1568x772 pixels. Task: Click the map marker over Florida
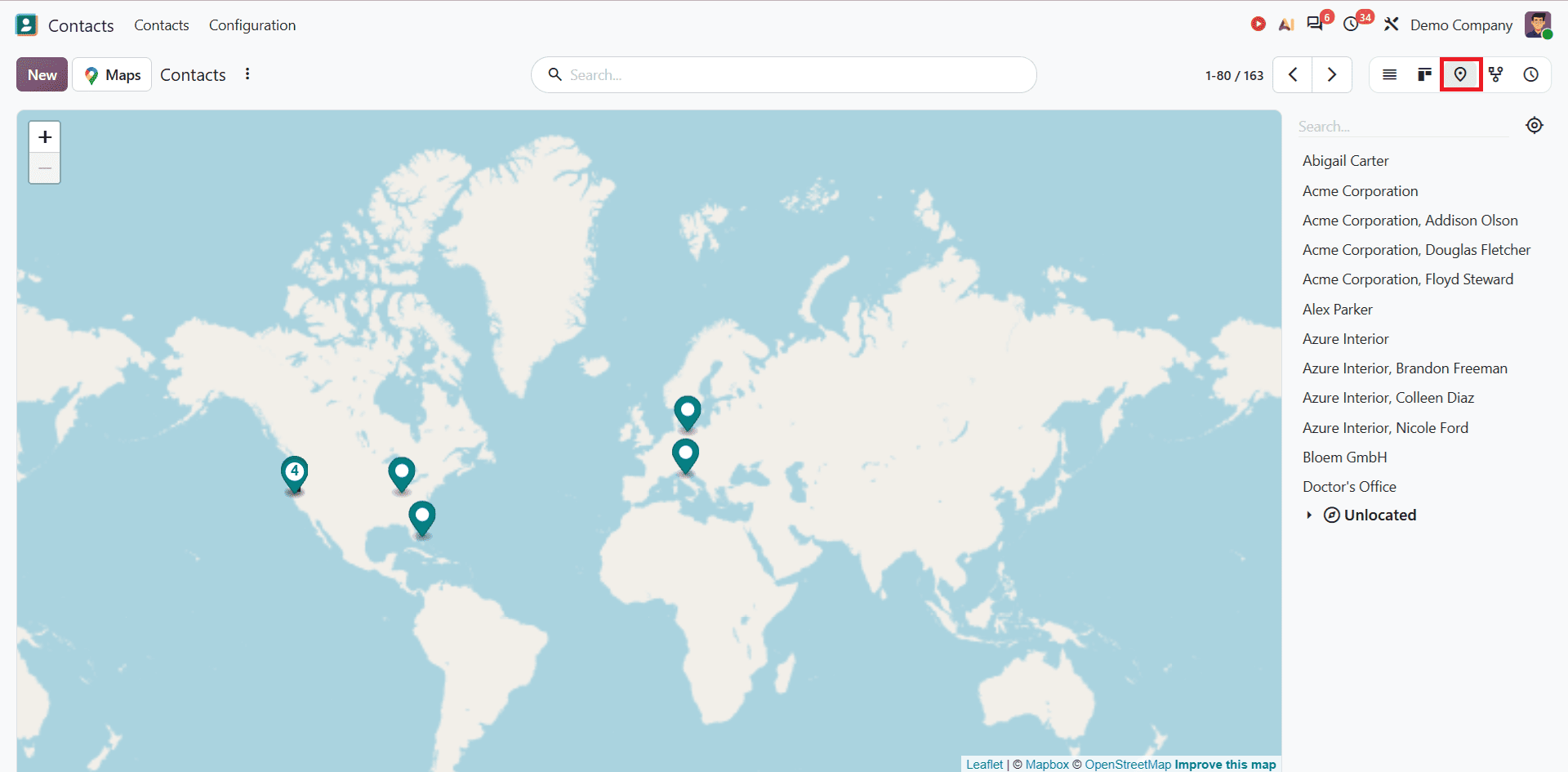pyautogui.click(x=422, y=519)
